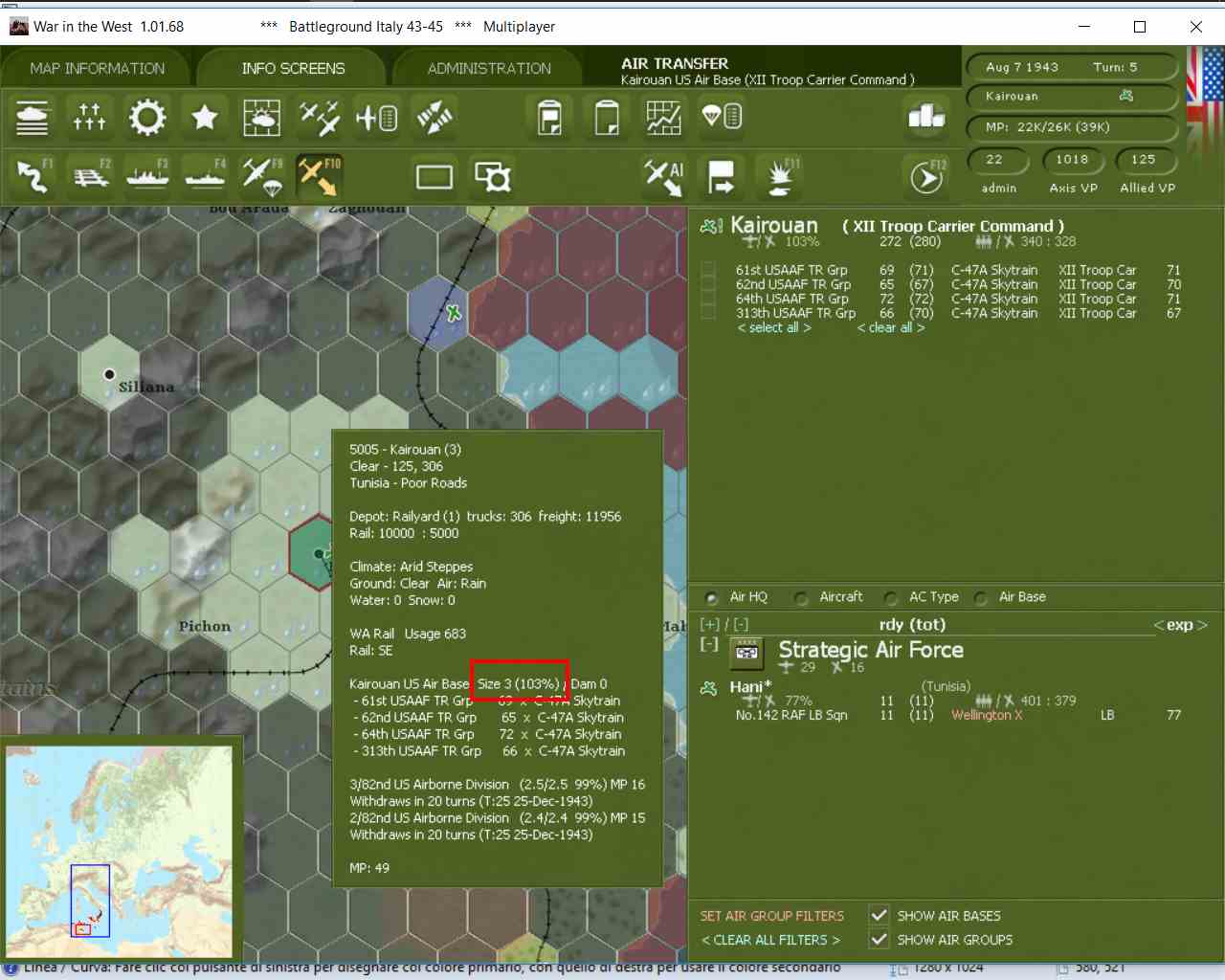Select the F10 air transfer icon
The image size is (1225, 980).
pyautogui.click(x=319, y=176)
